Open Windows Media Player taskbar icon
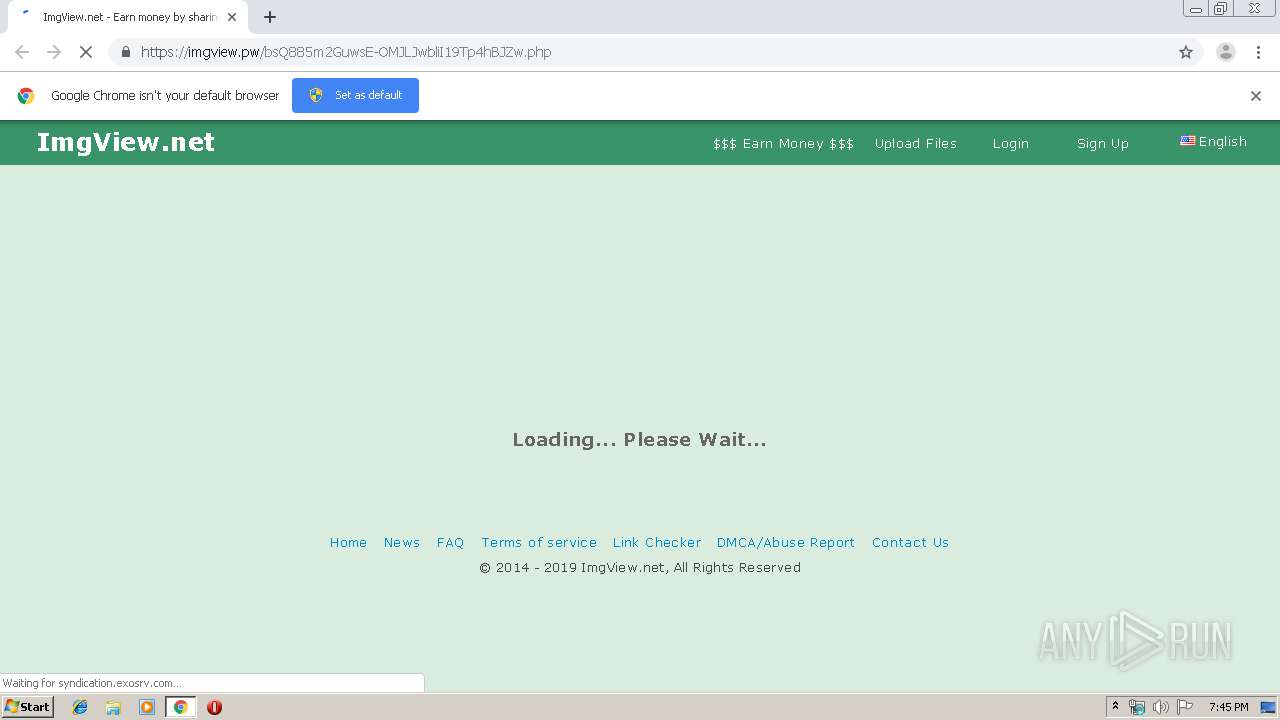Image resolution: width=1280 pixels, height=720 pixels. tap(147, 707)
